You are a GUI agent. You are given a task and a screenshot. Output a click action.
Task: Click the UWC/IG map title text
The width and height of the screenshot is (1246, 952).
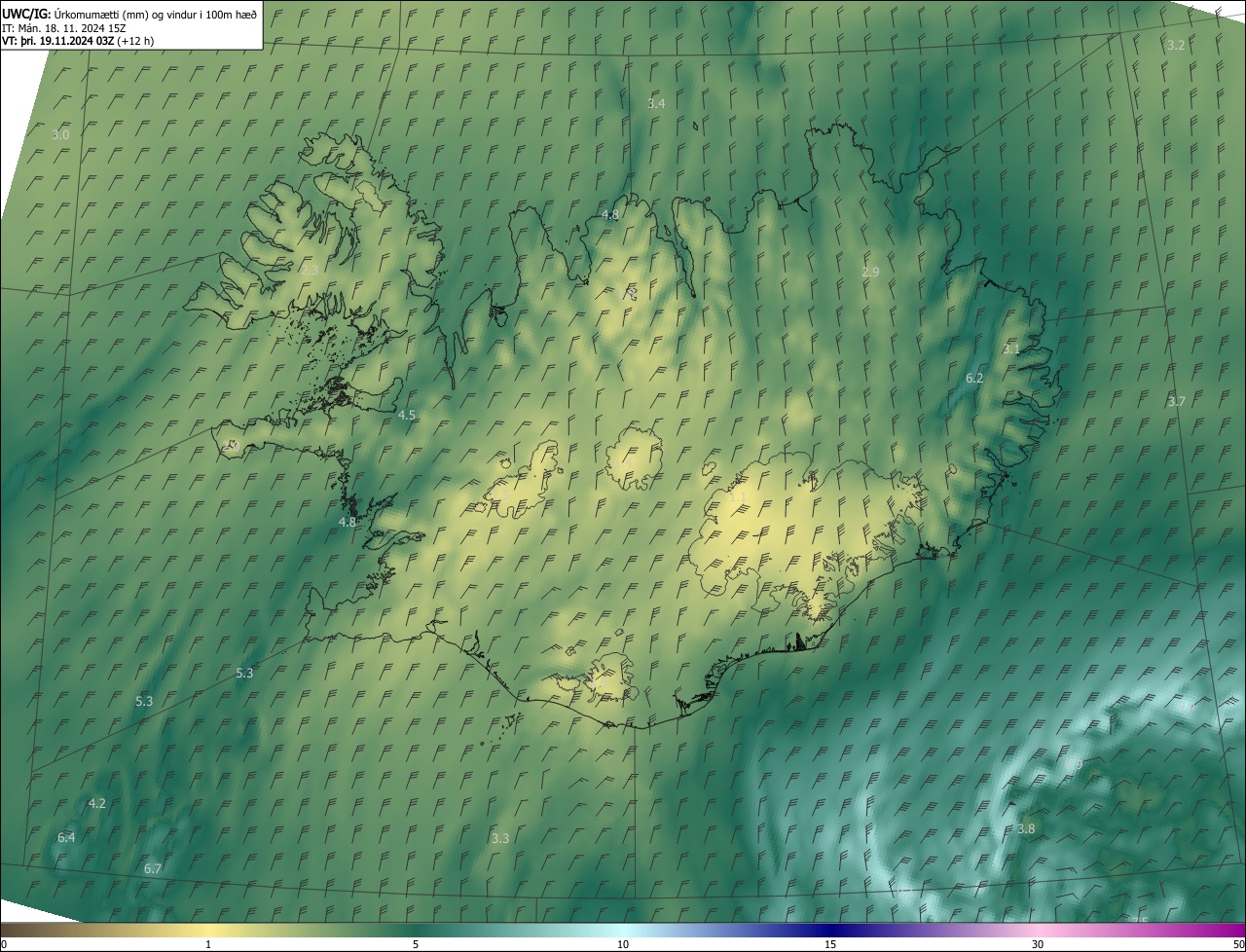click(129, 13)
